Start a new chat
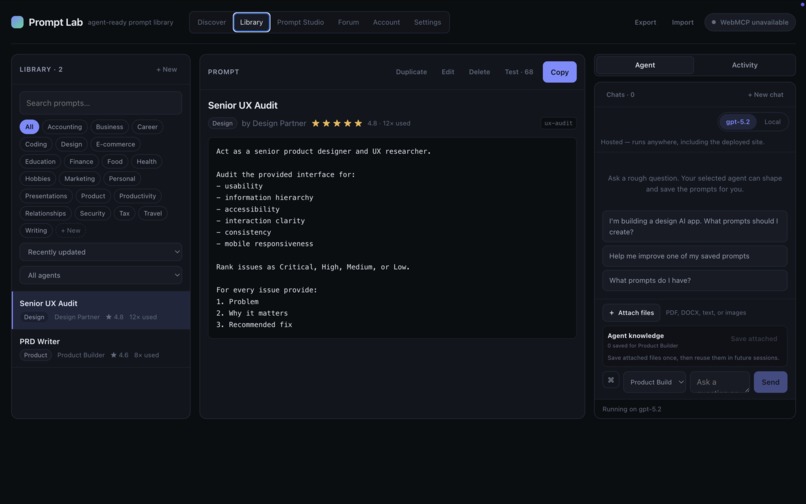Viewport: 806px width, 504px height. coord(765,95)
